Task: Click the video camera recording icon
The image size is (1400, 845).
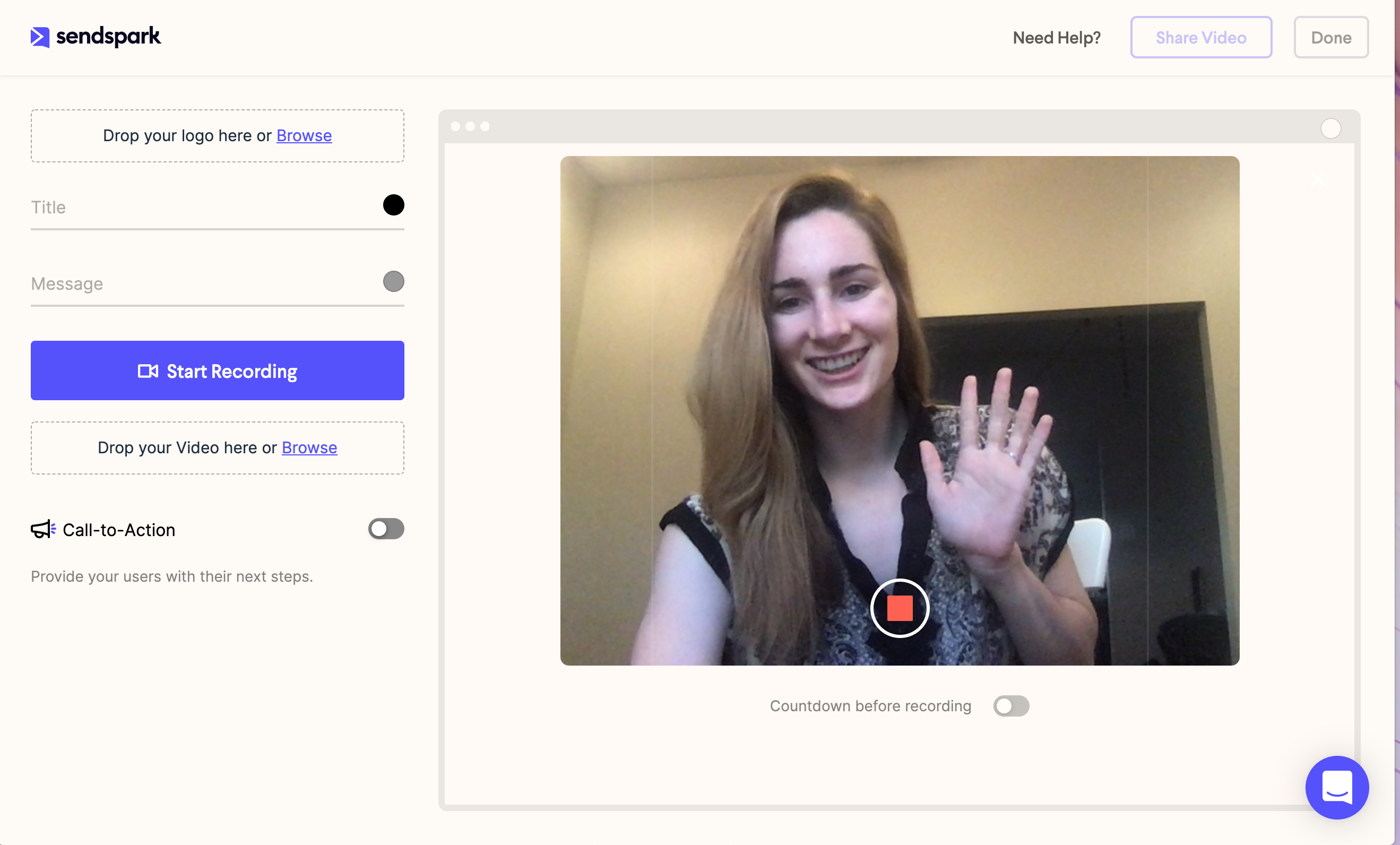Action: point(148,370)
